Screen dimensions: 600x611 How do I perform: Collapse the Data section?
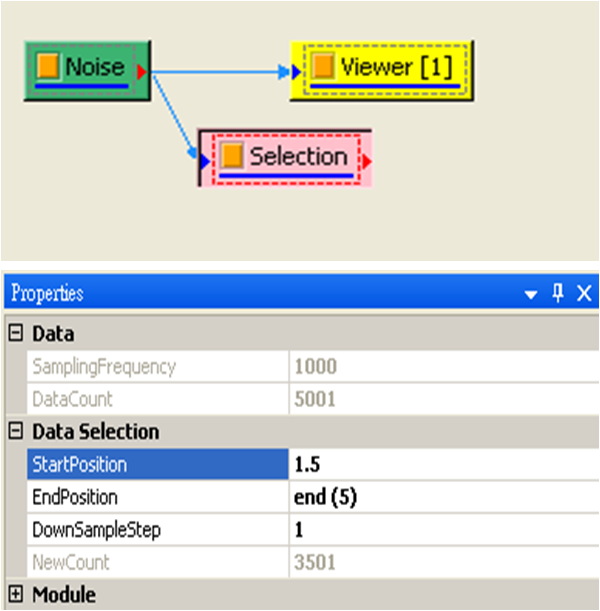[x=15, y=334]
